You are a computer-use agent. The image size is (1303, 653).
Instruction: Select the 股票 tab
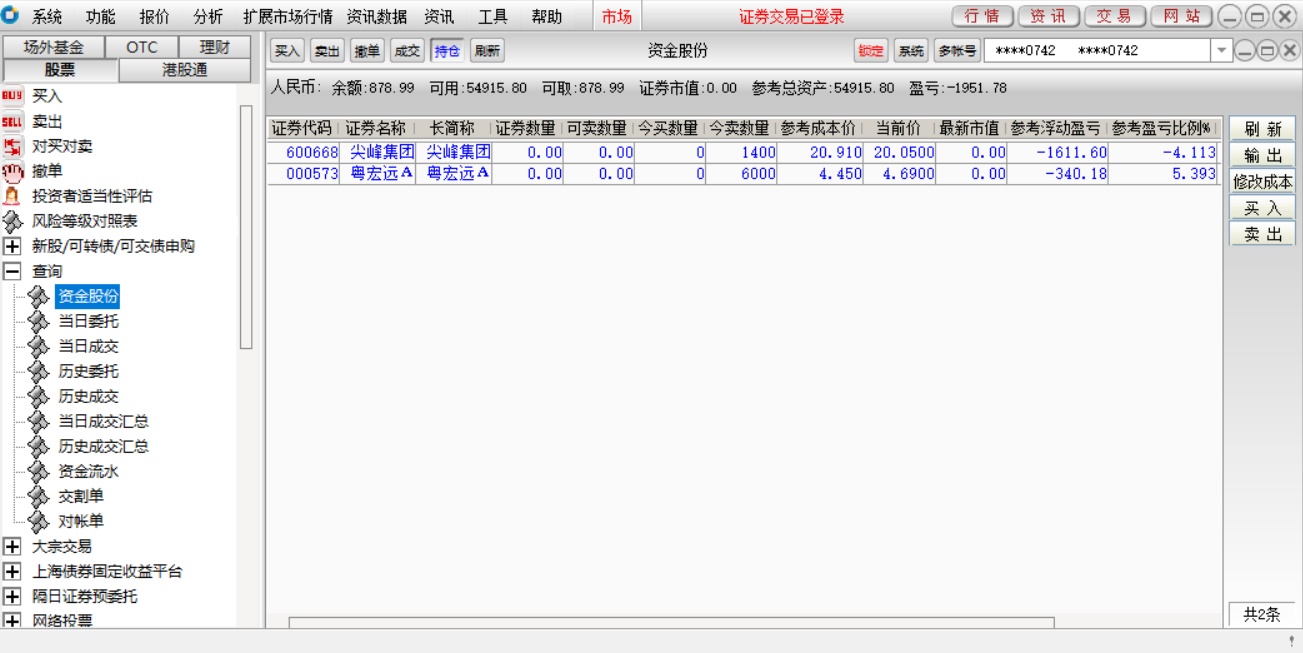(60, 70)
